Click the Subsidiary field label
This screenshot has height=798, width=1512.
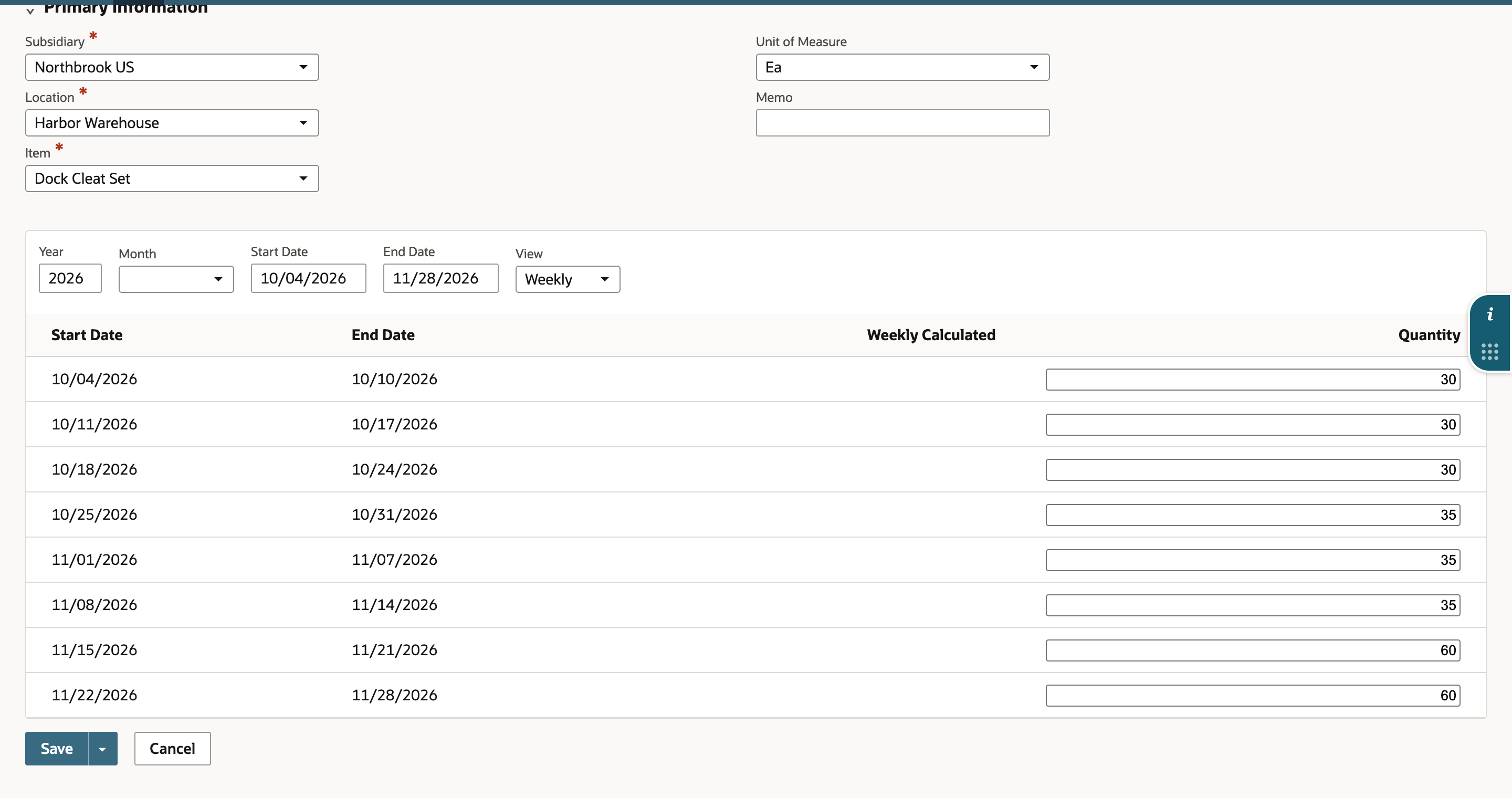(55, 41)
